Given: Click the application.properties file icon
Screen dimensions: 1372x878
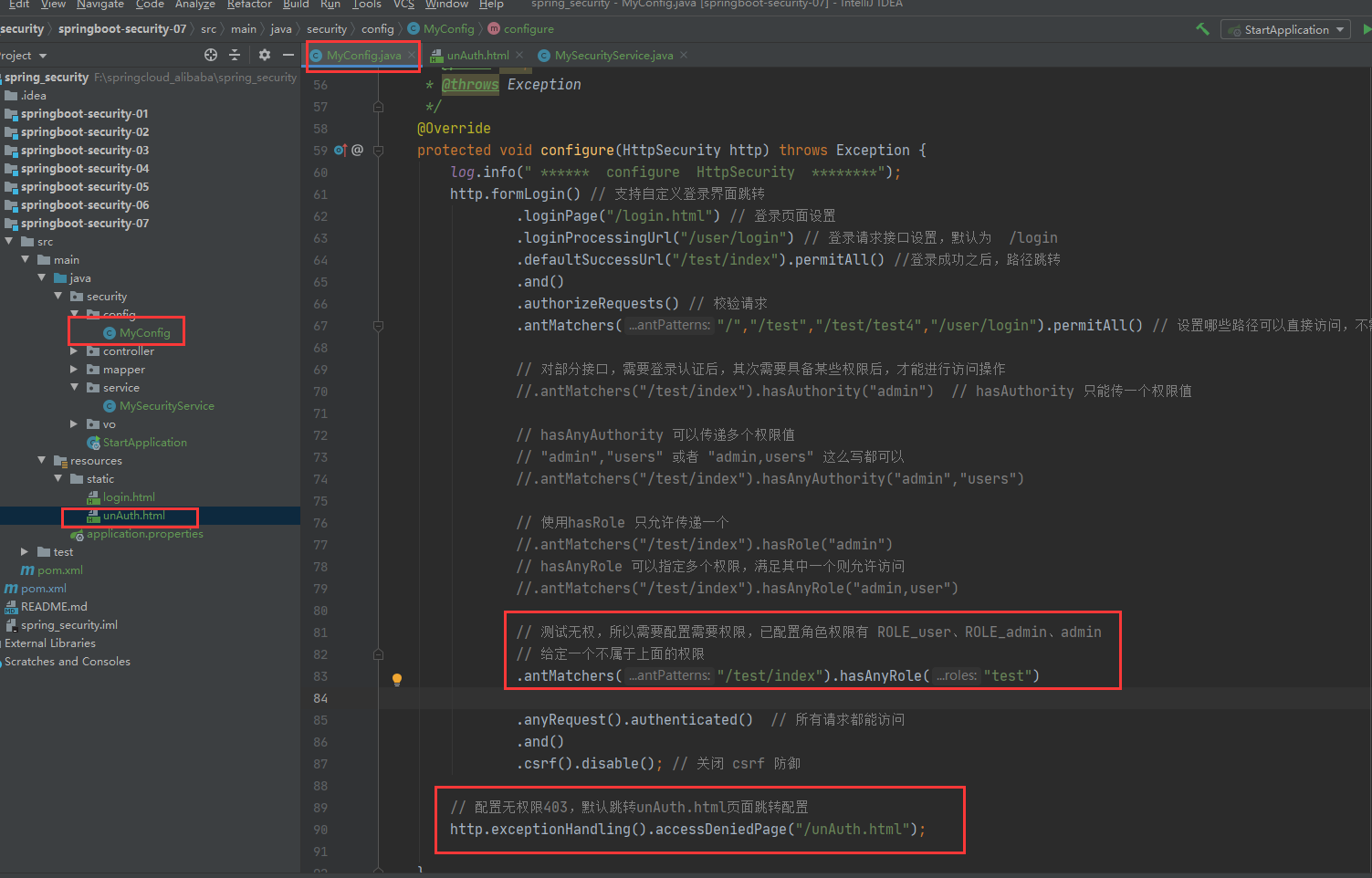Looking at the screenshot, I should point(77,534).
